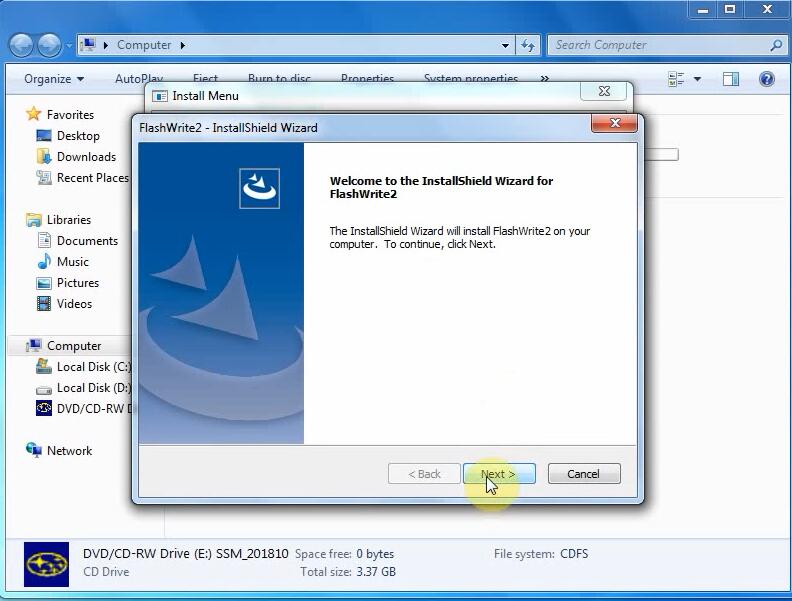Select Libraries in navigation pane
This screenshot has width=792, height=601.
click(69, 220)
